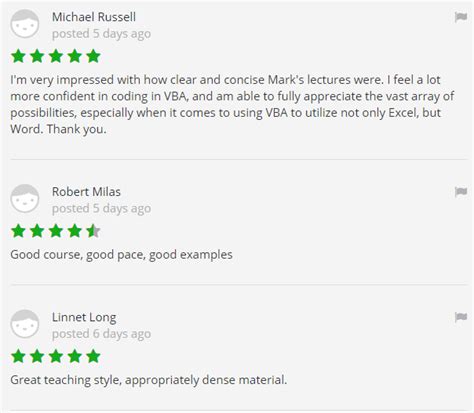Flag Robert Milas's review
This screenshot has height=413, width=474.
tap(461, 192)
